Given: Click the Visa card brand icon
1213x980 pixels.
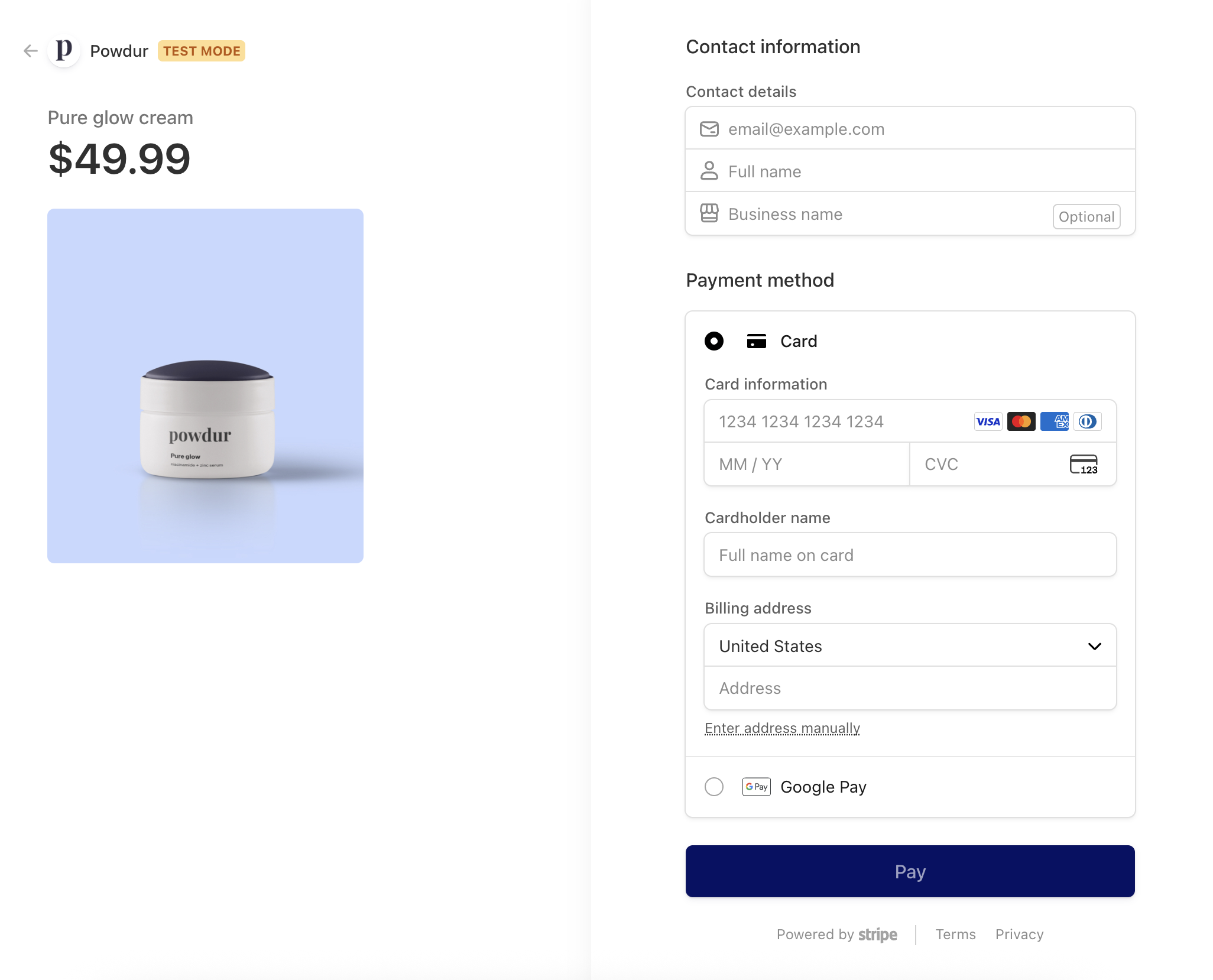Looking at the screenshot, I should [x=988, y=421].
